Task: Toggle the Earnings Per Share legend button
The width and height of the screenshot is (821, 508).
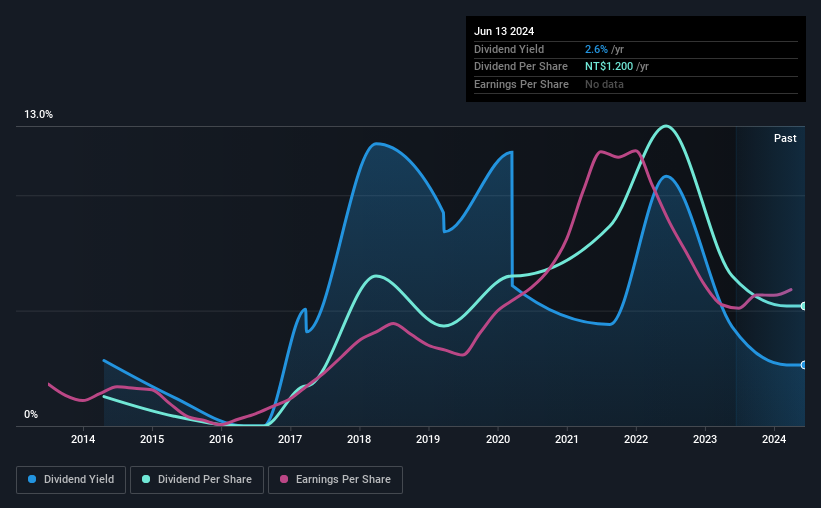Action: point(335,480)
